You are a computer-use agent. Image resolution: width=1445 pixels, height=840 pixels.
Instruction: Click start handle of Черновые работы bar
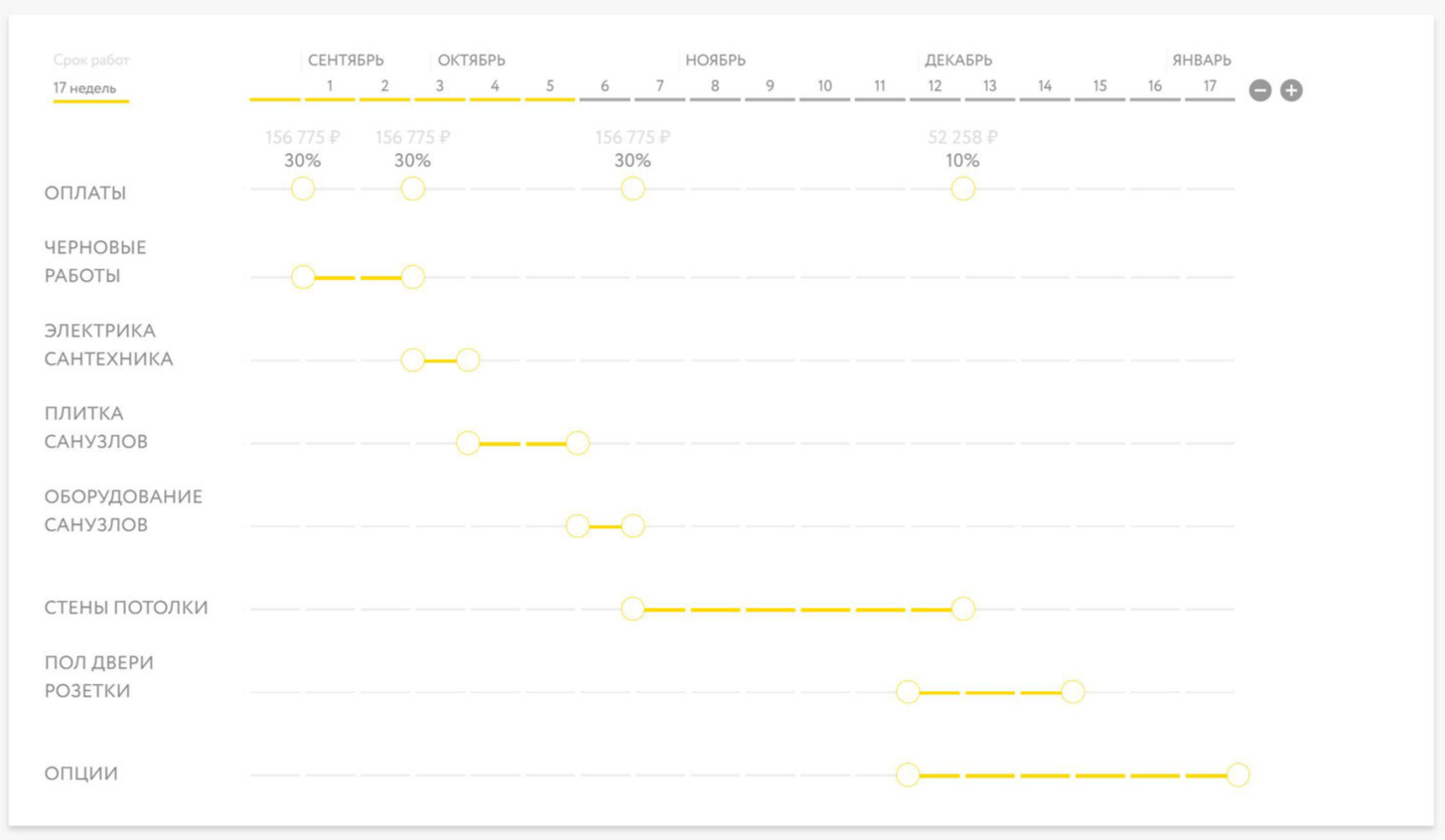tap(303, 277)
